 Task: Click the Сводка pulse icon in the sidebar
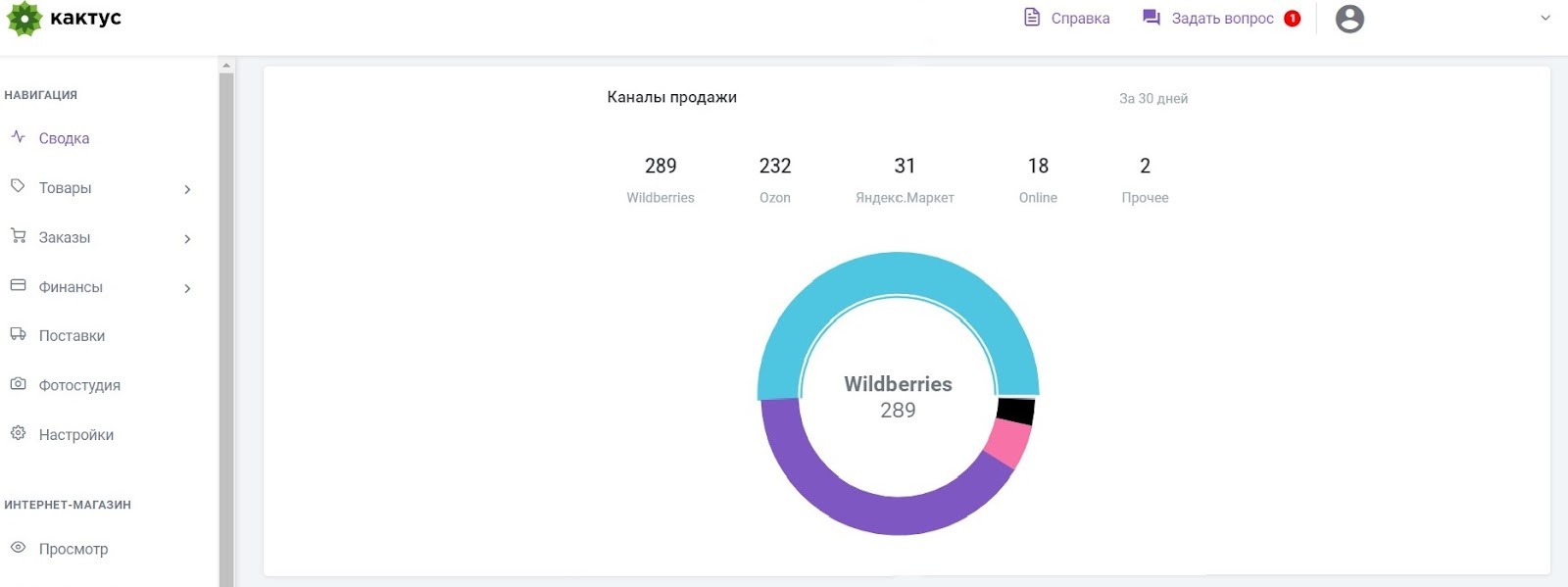click(x=18, y=137)
